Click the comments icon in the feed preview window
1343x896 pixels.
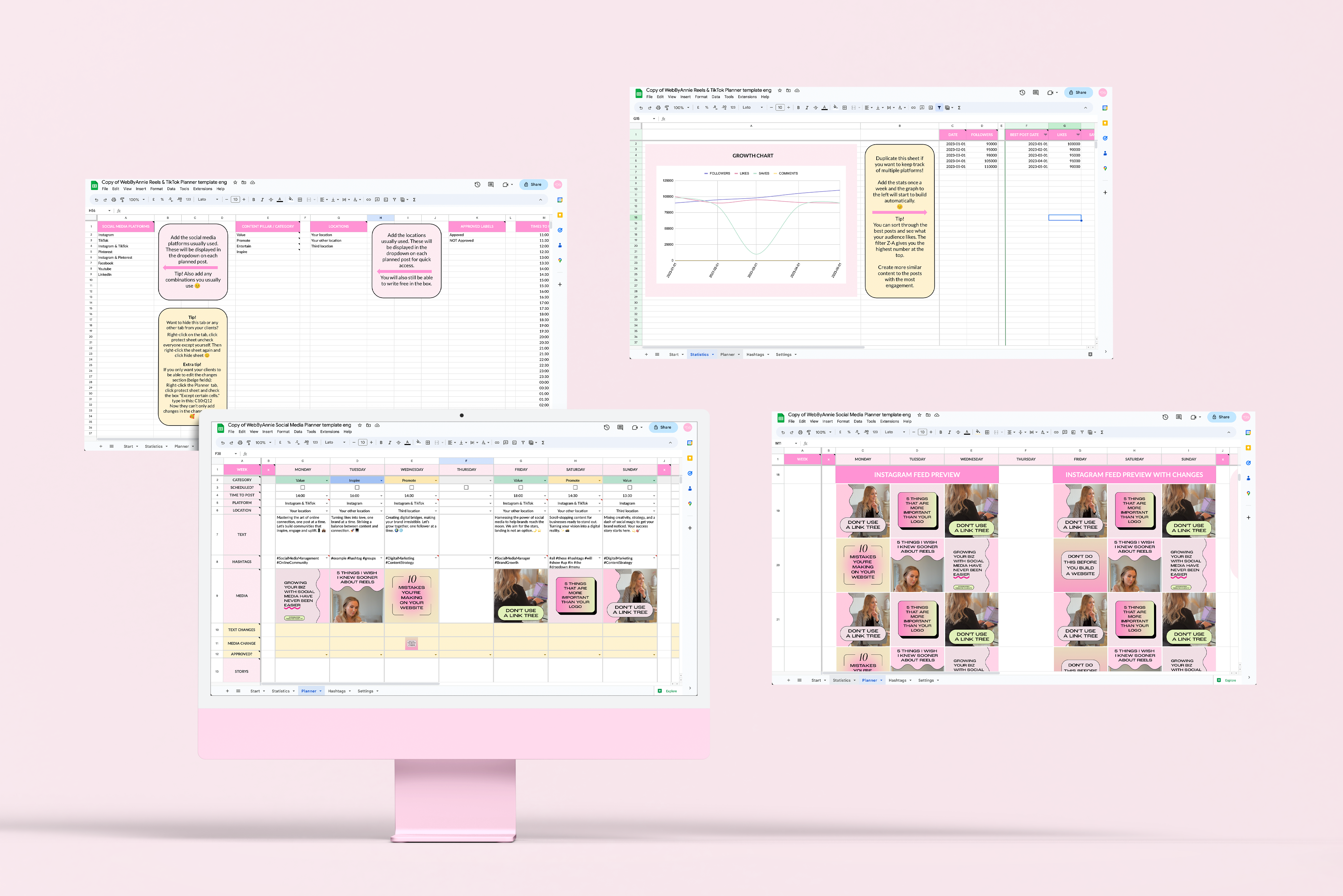click(1178, 417)
